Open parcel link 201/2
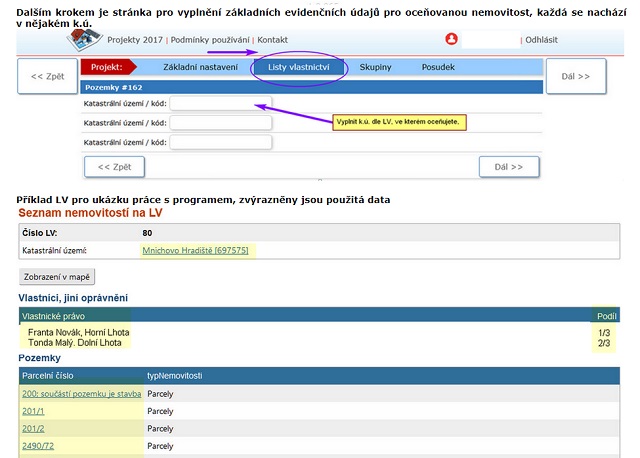Image resolution: width=640 pixels, height=458 pixels. (x=33, y=429)
